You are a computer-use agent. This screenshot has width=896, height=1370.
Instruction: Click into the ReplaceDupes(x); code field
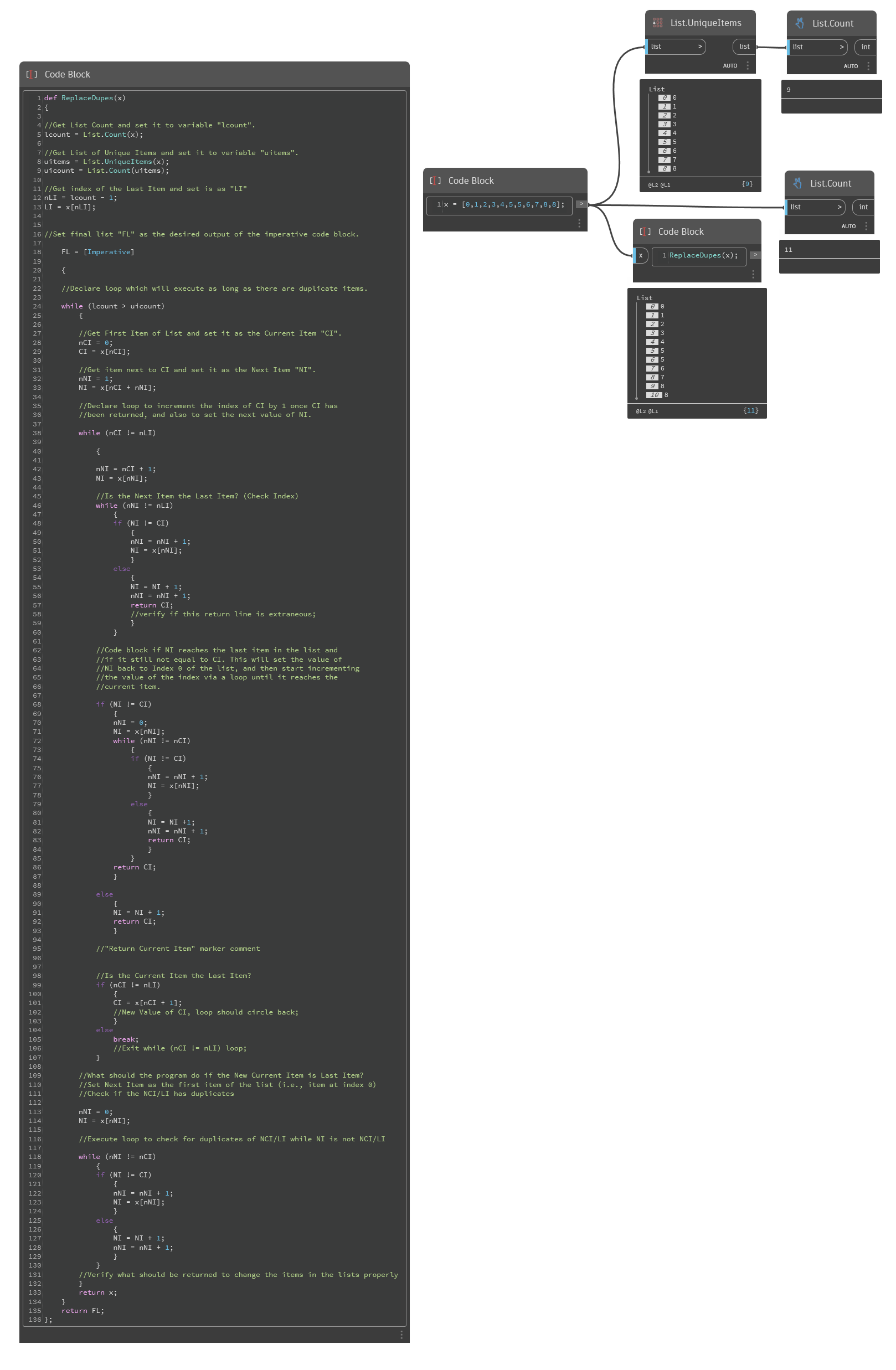(699, 256)
